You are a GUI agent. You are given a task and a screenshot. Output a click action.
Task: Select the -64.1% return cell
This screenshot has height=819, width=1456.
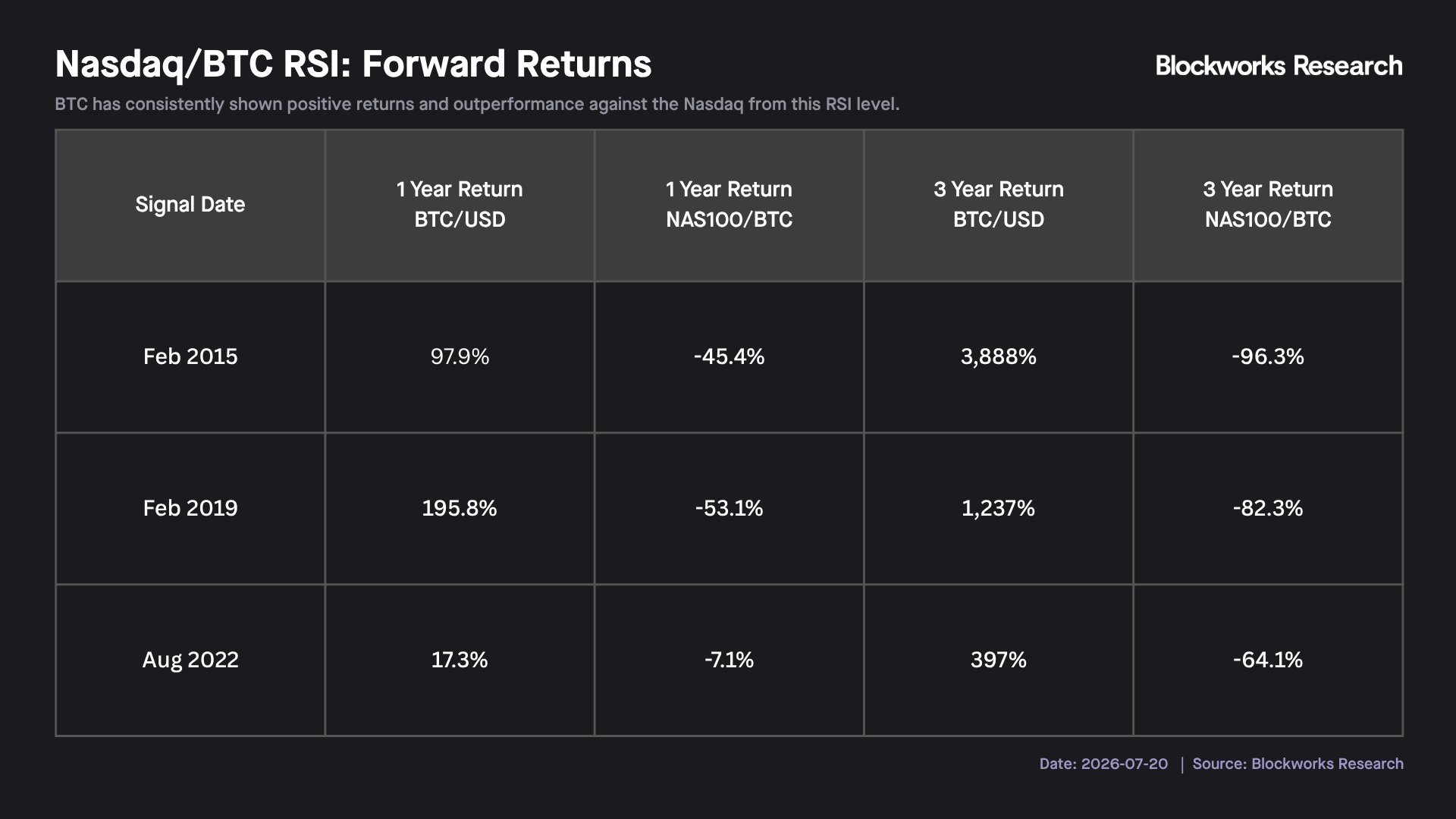pyautogui.click(x=1268, y=661)
